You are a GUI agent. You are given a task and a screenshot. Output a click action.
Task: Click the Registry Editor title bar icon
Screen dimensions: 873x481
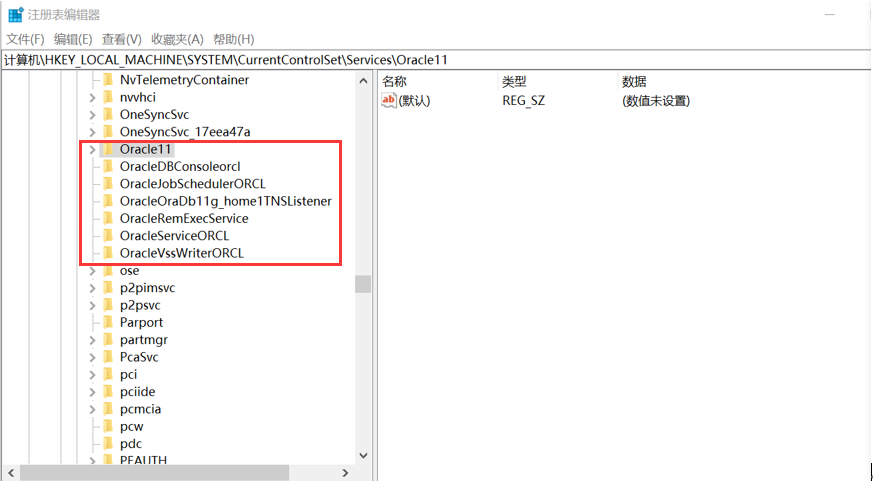(16, 14)
